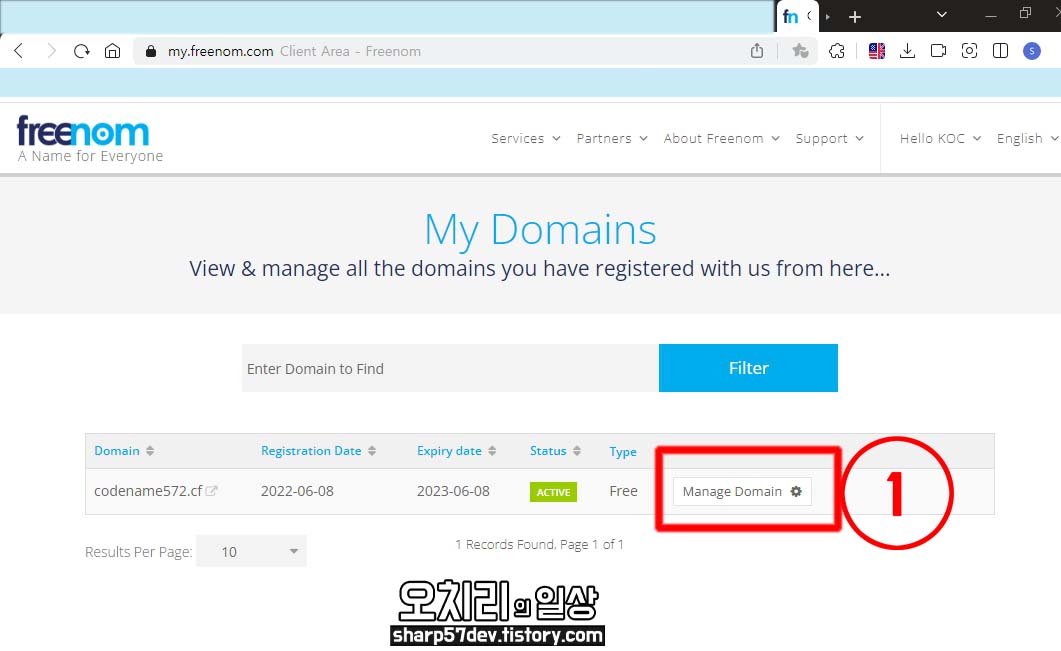
Task: Sort by the Registration Date column
Action: pos(311,451)
